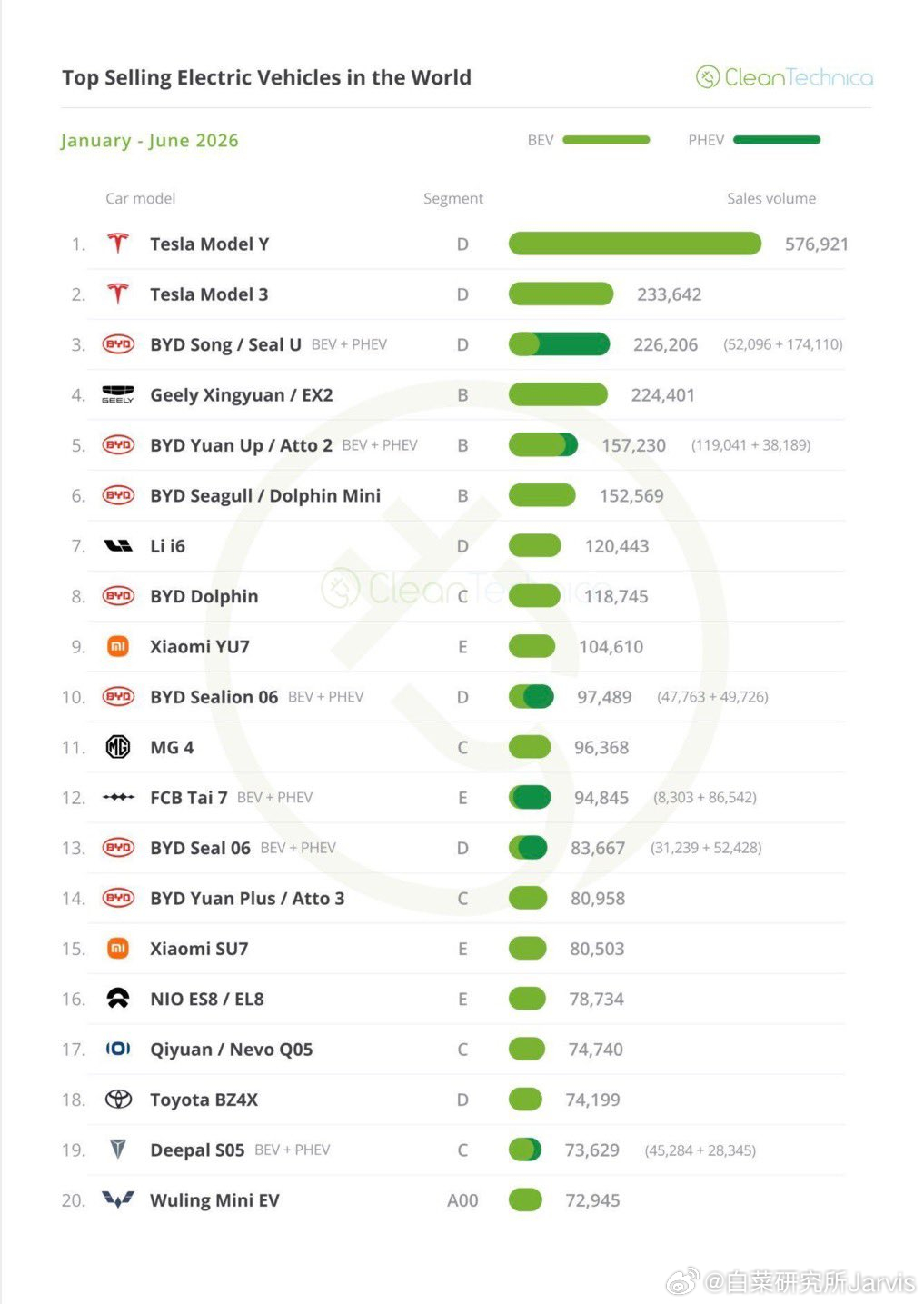This screenshot has width=924, height=1304.
Task: Click the Geely logo icon
Action: (117, 394)
